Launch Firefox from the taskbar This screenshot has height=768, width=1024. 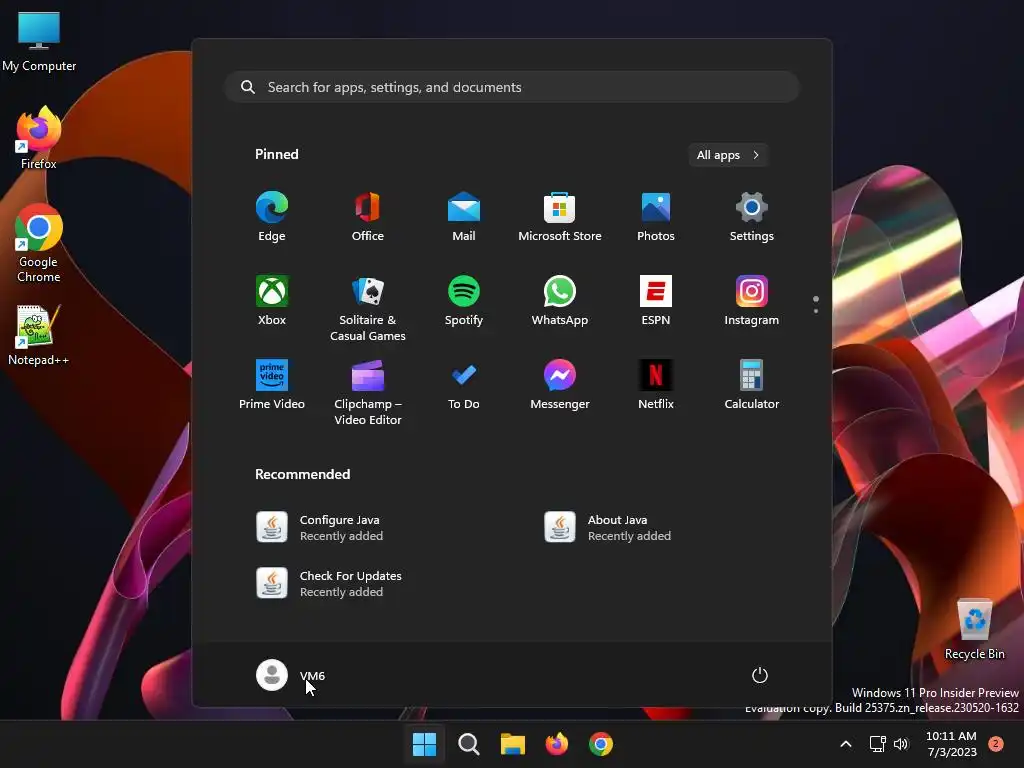pyautogui.click(x=556, y=744)
